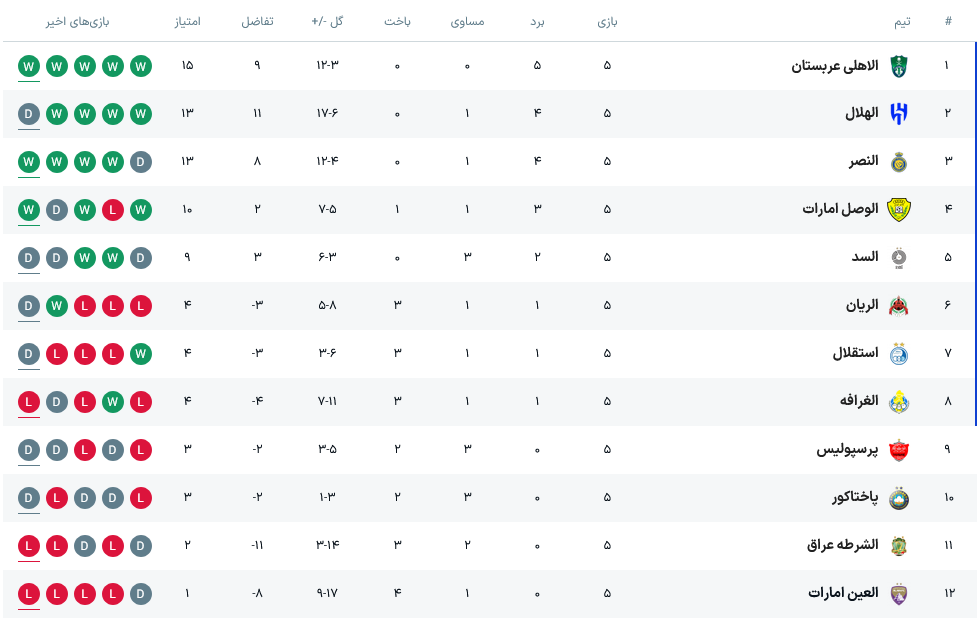Image resolution: width=980 pixels, height=629 pixels.
Task: Sort table by امتیاز column header
Action: coord(188,21)
